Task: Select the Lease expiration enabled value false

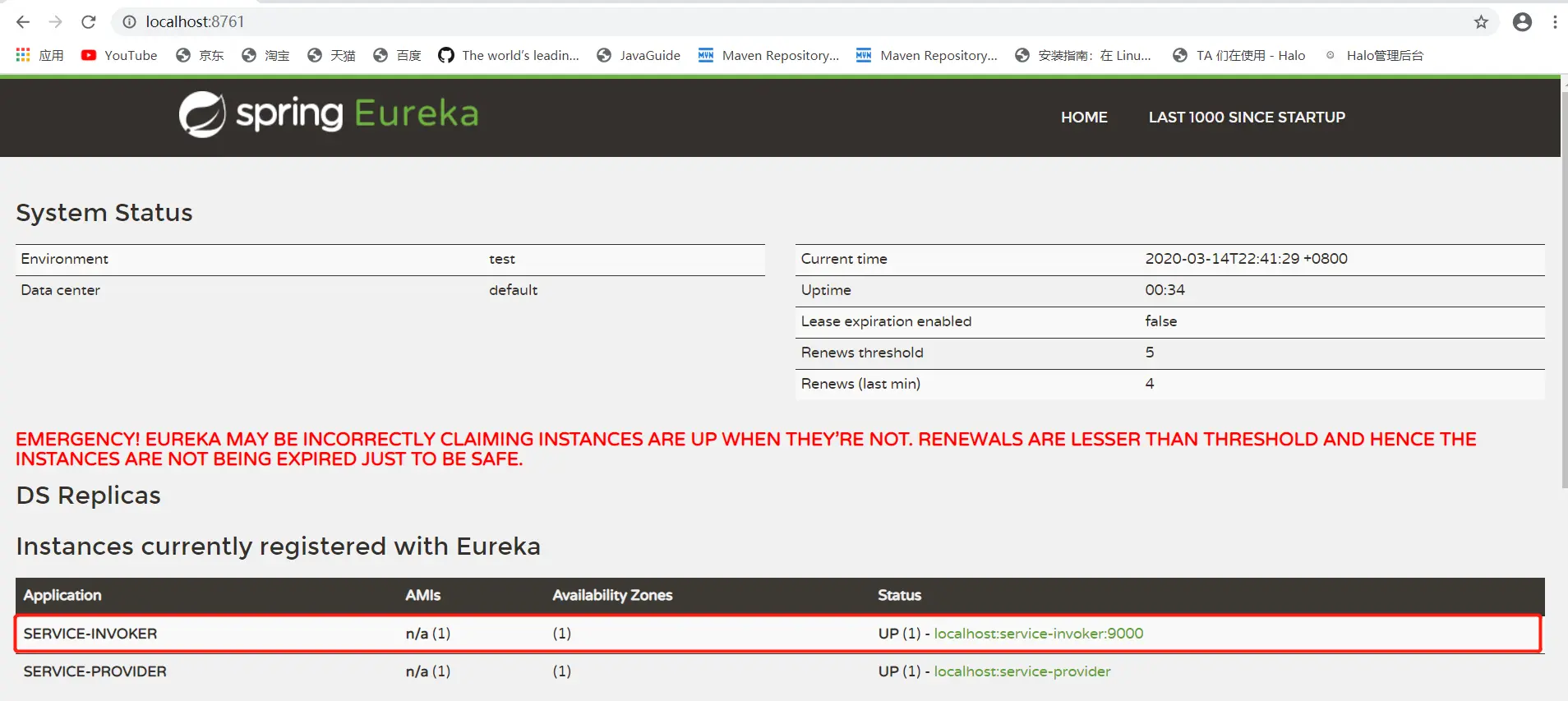Action: tap(1161, 321)
